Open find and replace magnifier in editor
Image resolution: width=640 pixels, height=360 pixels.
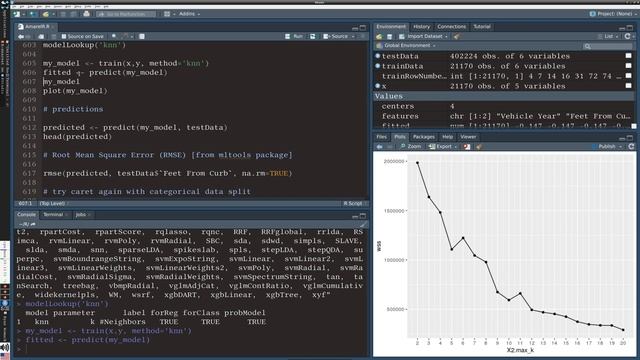pyautogui.click(x=114, y=36)
